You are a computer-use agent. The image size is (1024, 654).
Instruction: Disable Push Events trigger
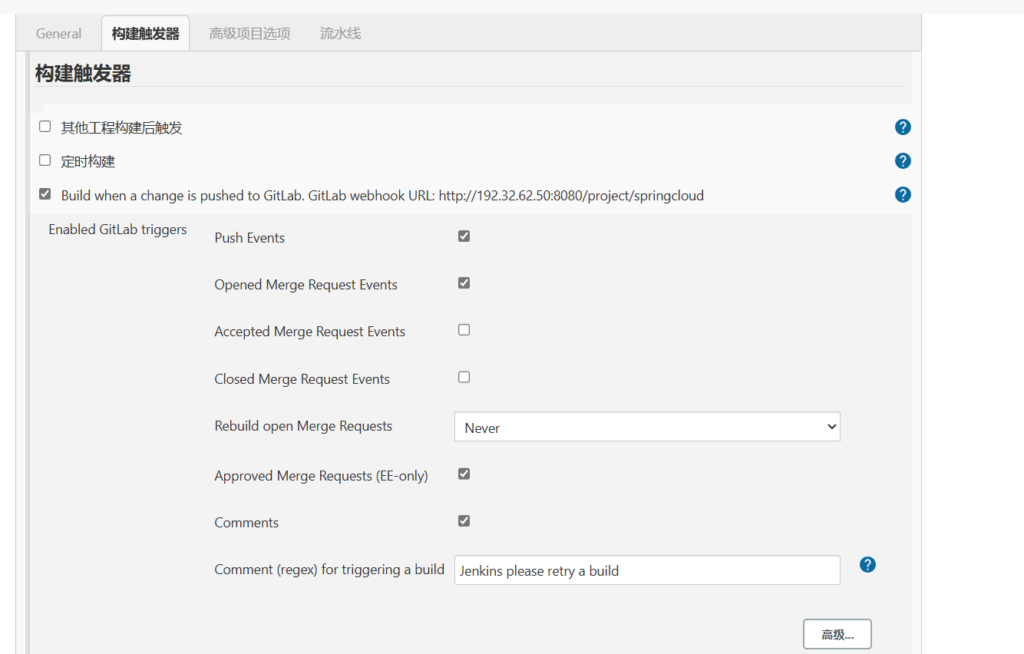[464, 236]
